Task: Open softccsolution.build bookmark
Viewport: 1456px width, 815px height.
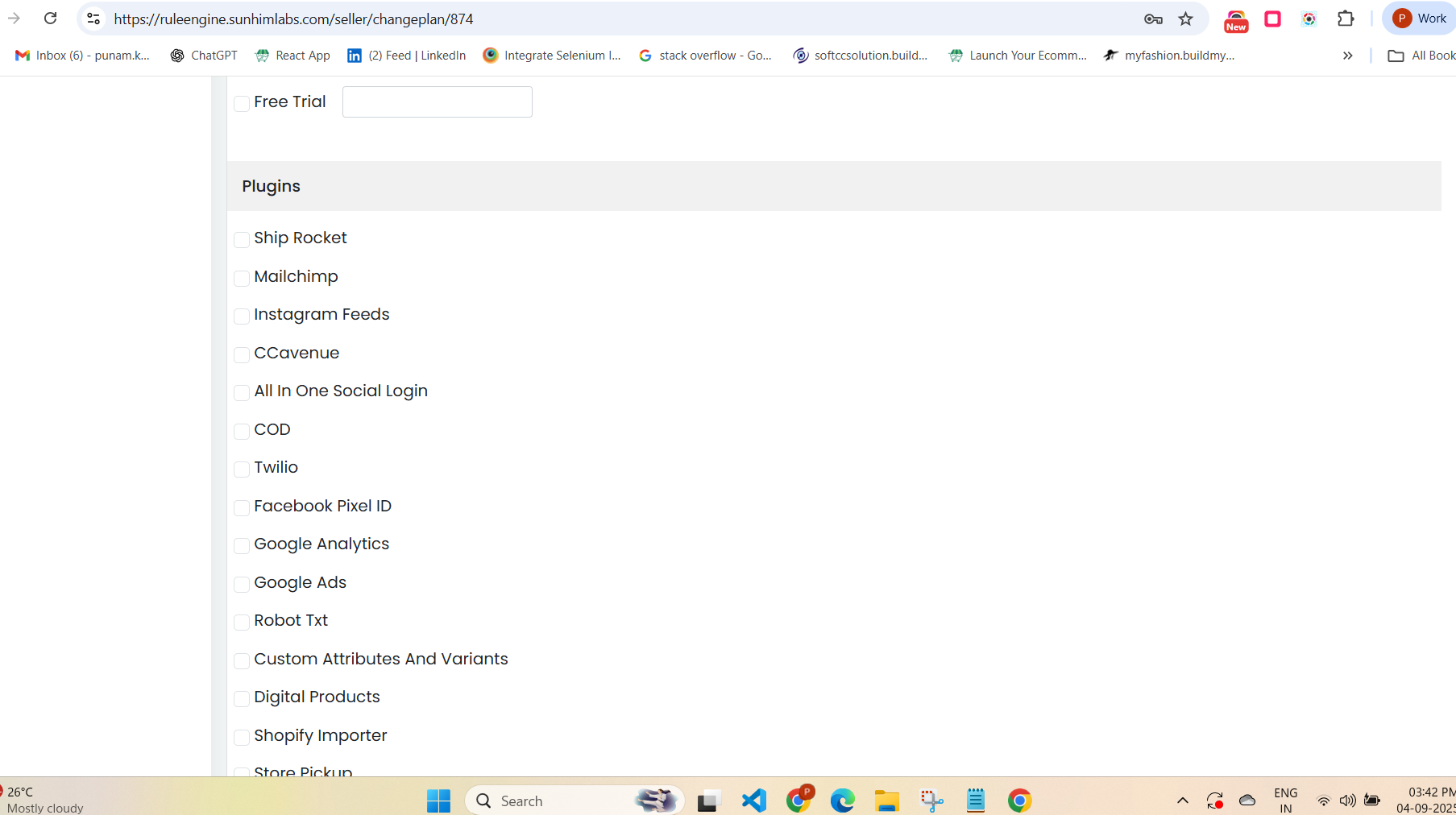Action: 861,56
